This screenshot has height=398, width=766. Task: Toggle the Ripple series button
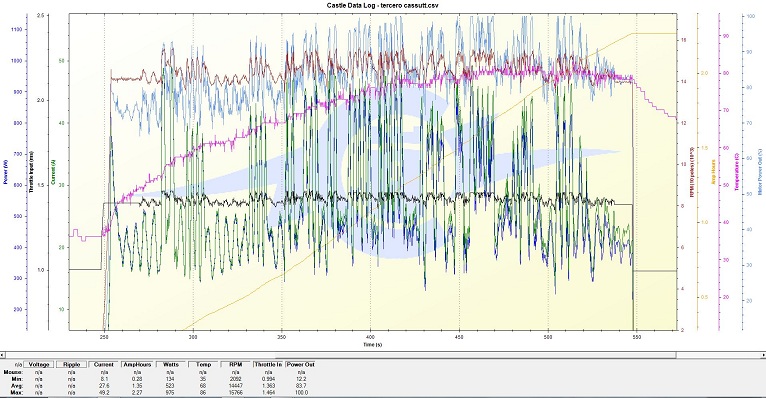point(71,364)
